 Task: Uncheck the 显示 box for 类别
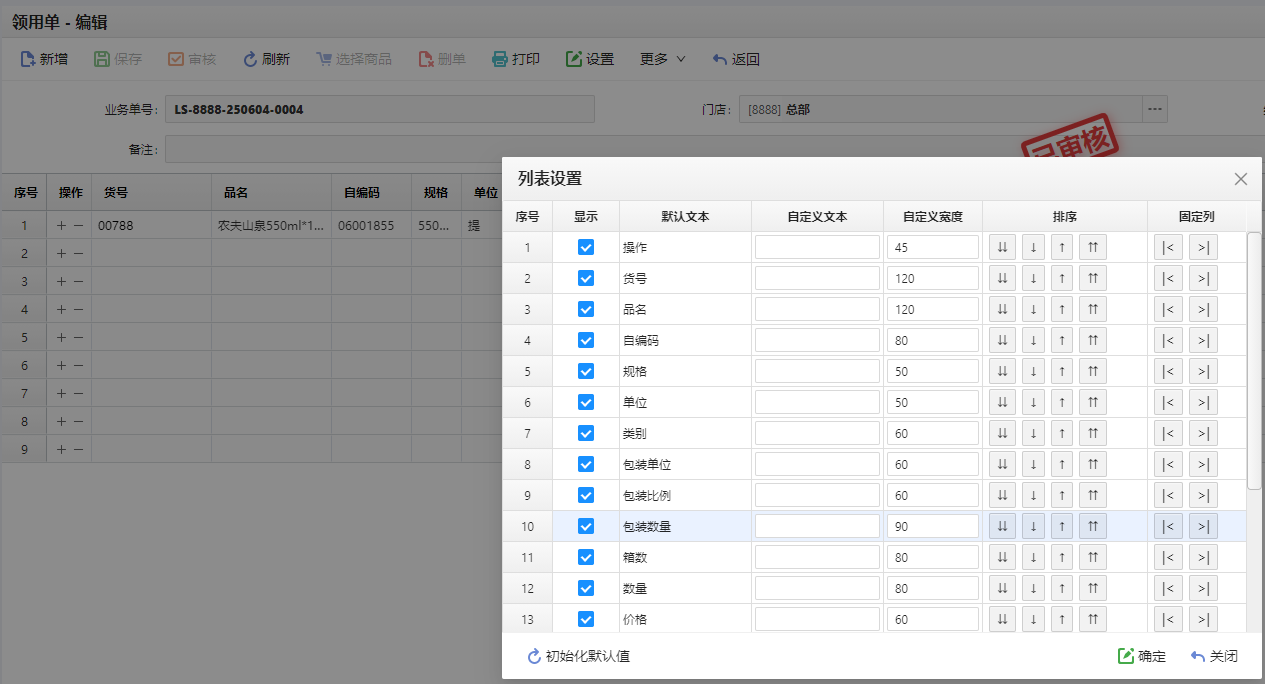(x=586, y=433)
